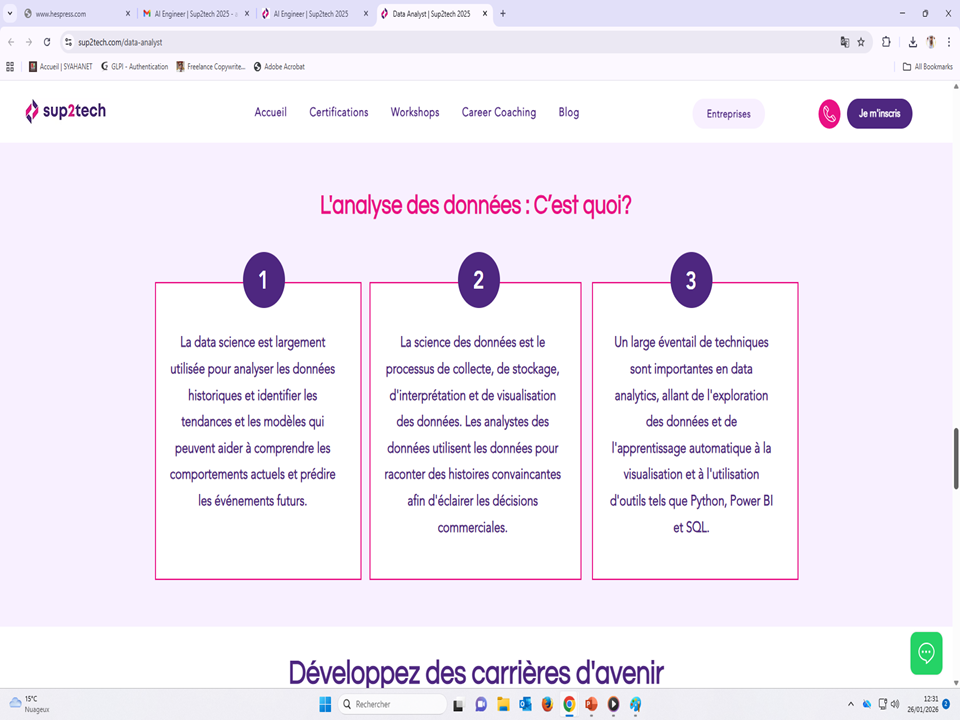Click the page vertical scrollbar thumb
Image resolution: width=960 pixels, height=720 pixels.
click(955, 457)
